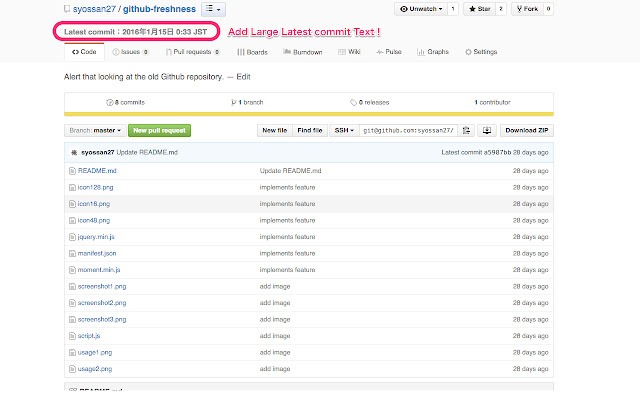
Task: View the 8 commits history
Action: point(125,102)
